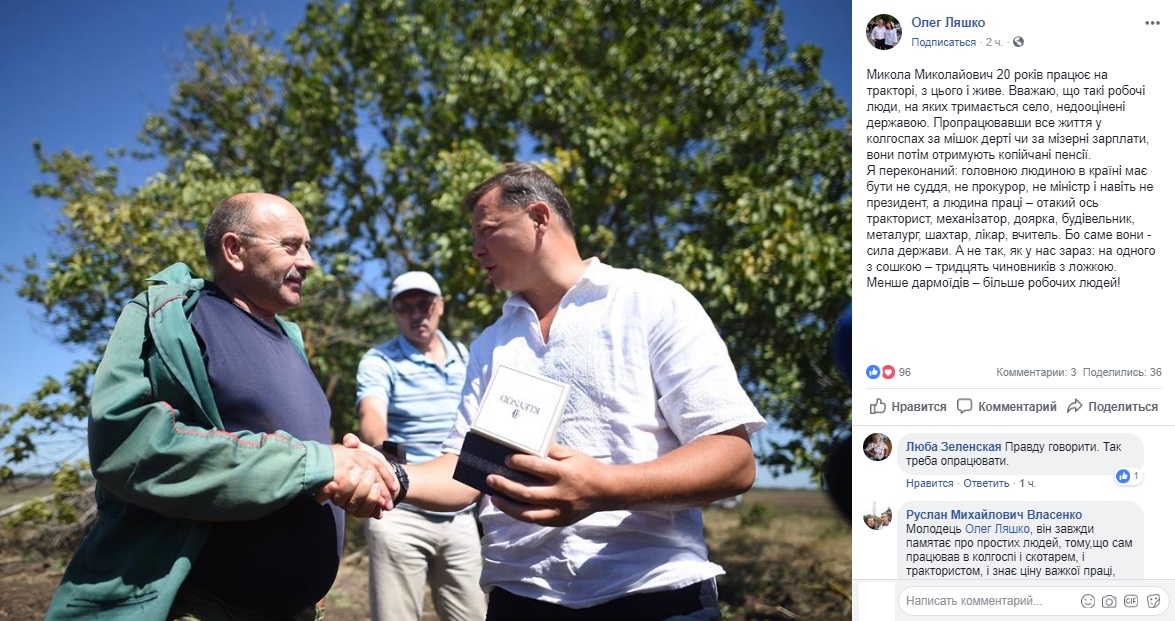Click Подписаться to follow the page
This screenshot has width=1175, height=621.
[943, 42]
